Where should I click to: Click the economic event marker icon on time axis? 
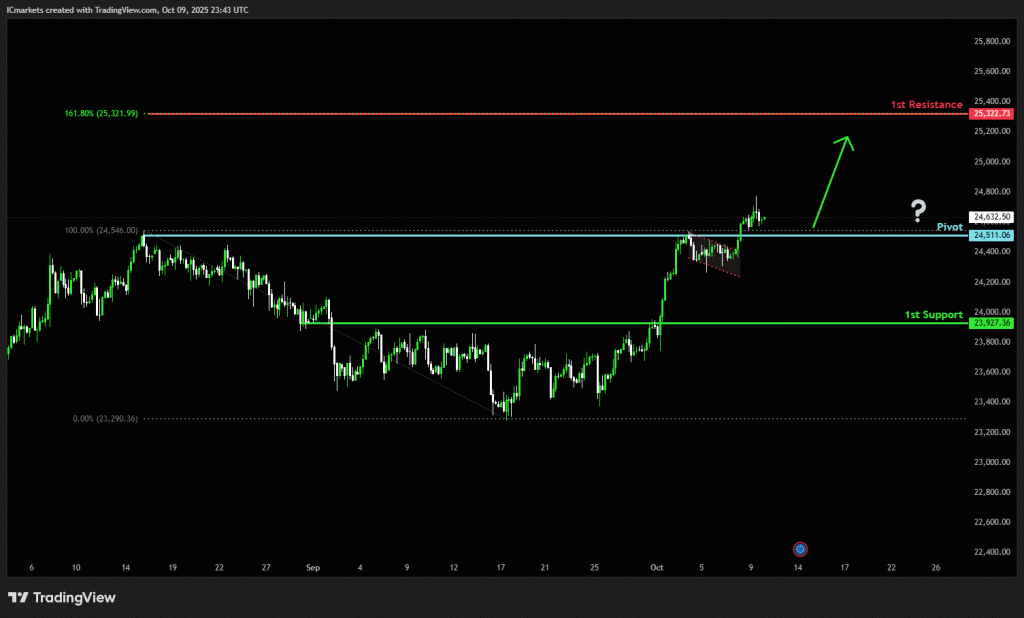[x=799, y=549]
